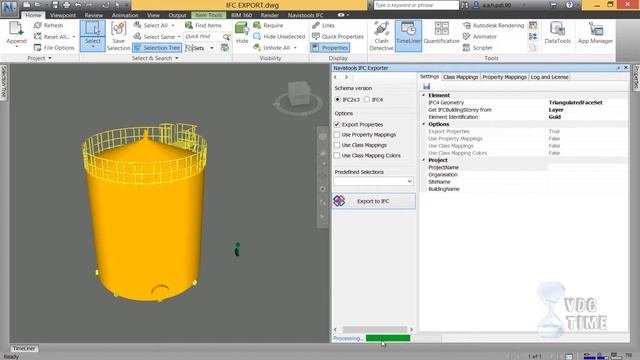Click the green Processing progress bar
The image size is (640, 360).
[x=388, y=338]
